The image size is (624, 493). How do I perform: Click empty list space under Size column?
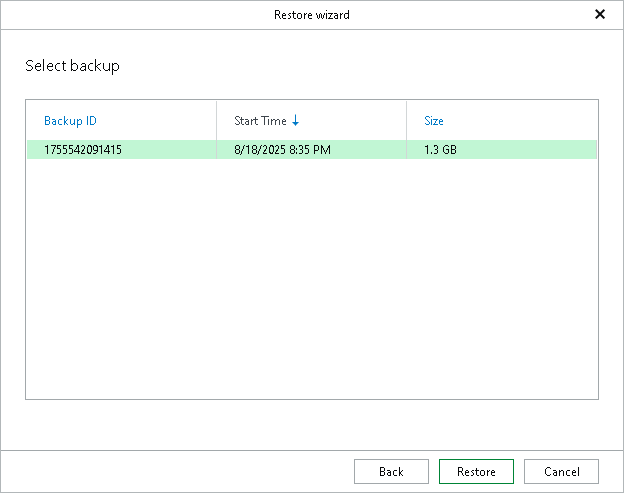pos(500,280)
